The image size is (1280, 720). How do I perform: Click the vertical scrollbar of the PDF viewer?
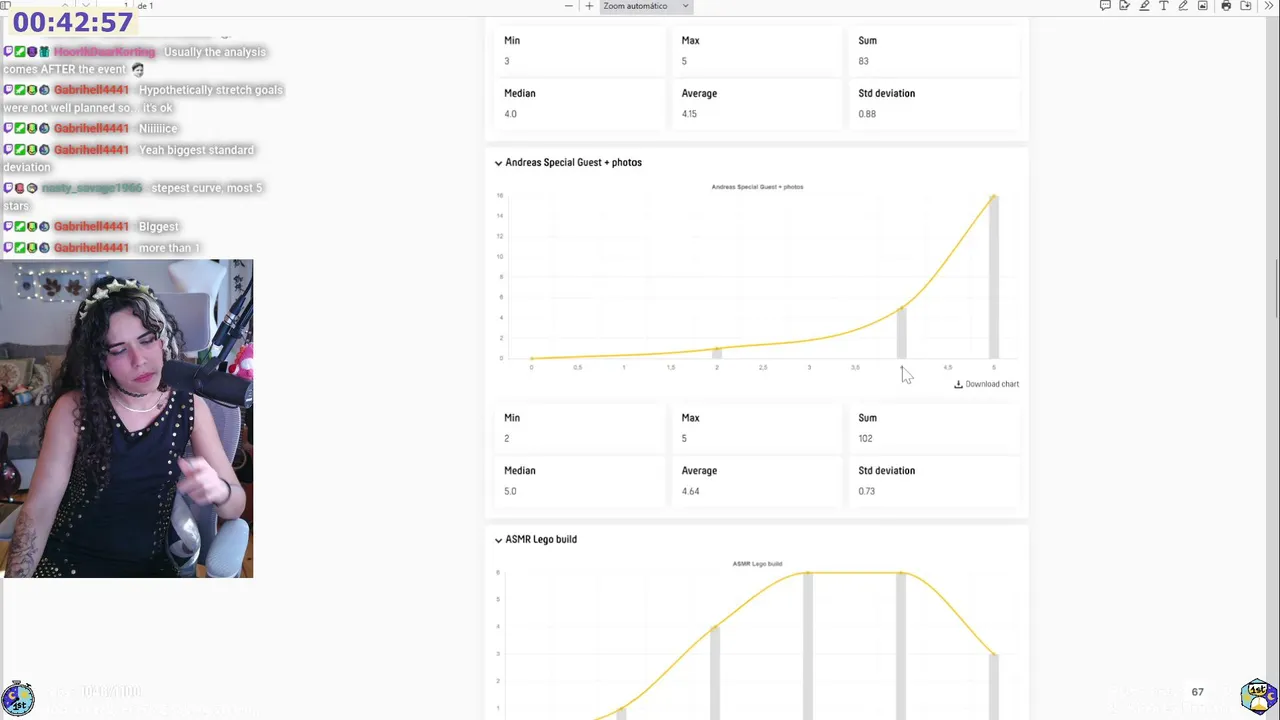[x=1276, y=290]
